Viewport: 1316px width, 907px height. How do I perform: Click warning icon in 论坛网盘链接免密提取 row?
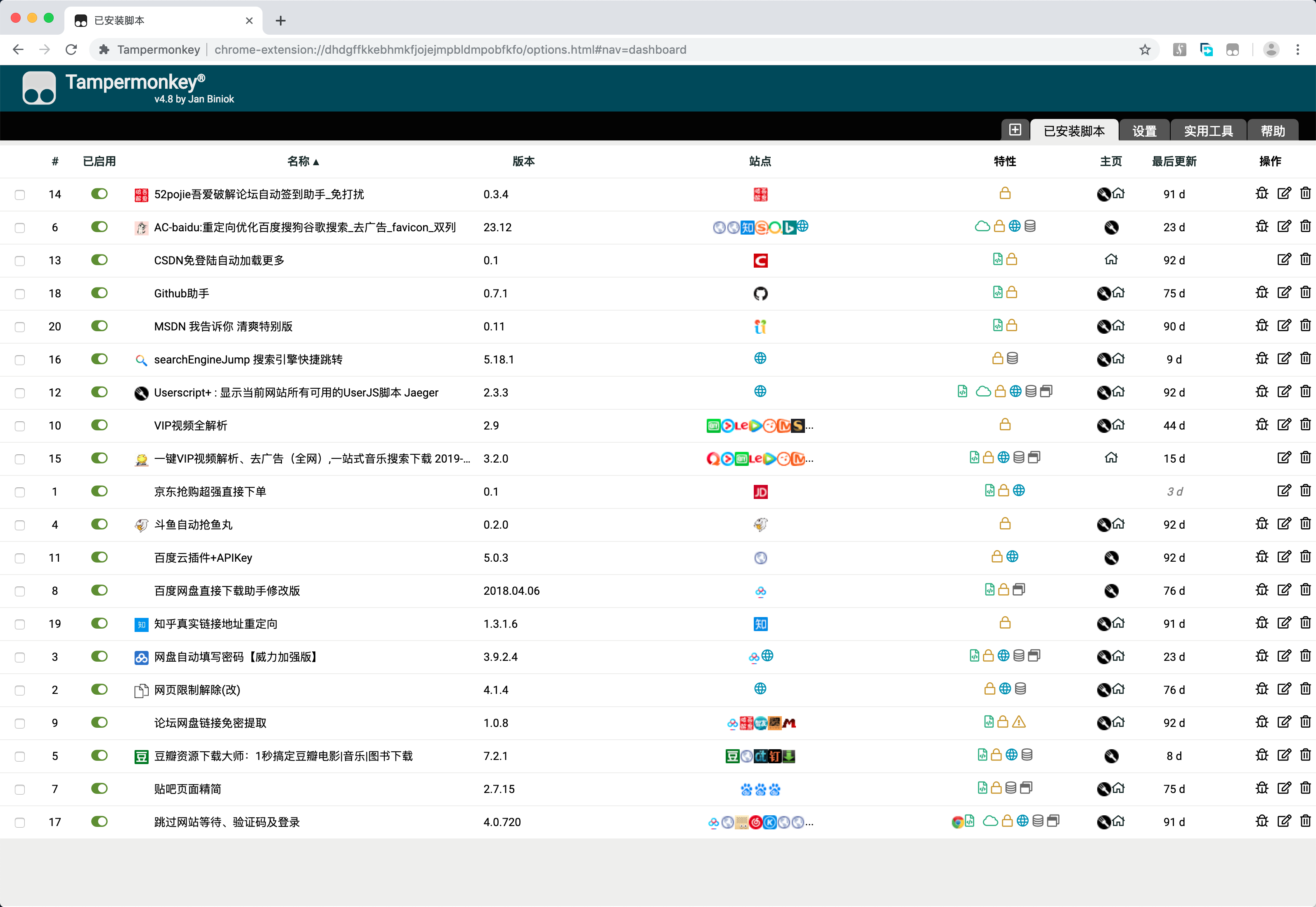pyautogui.click(x=1019, y=722)
